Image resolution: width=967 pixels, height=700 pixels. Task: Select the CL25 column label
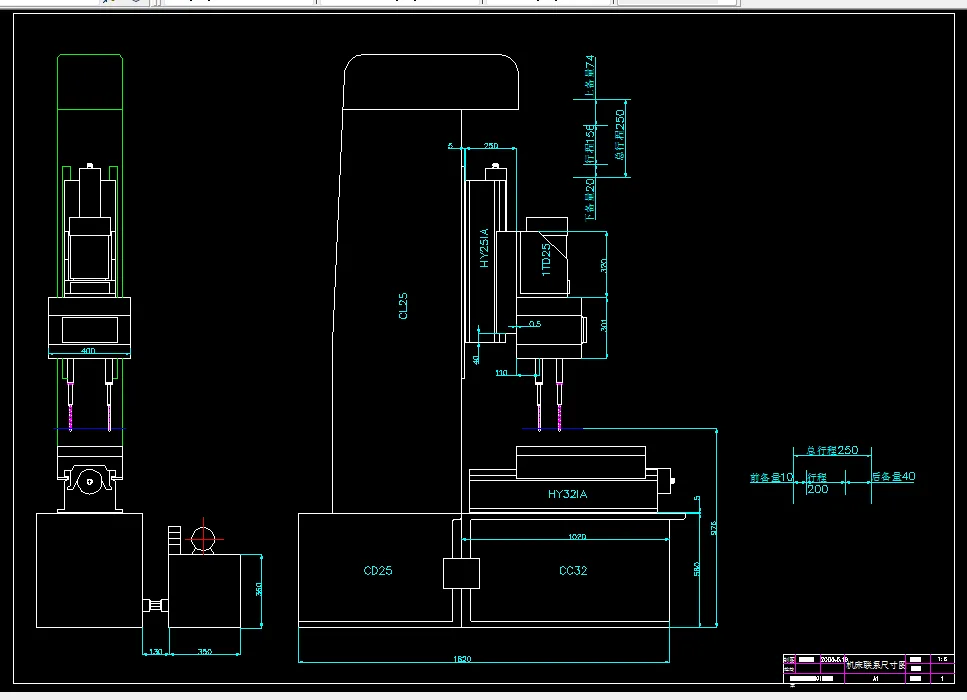403,306
